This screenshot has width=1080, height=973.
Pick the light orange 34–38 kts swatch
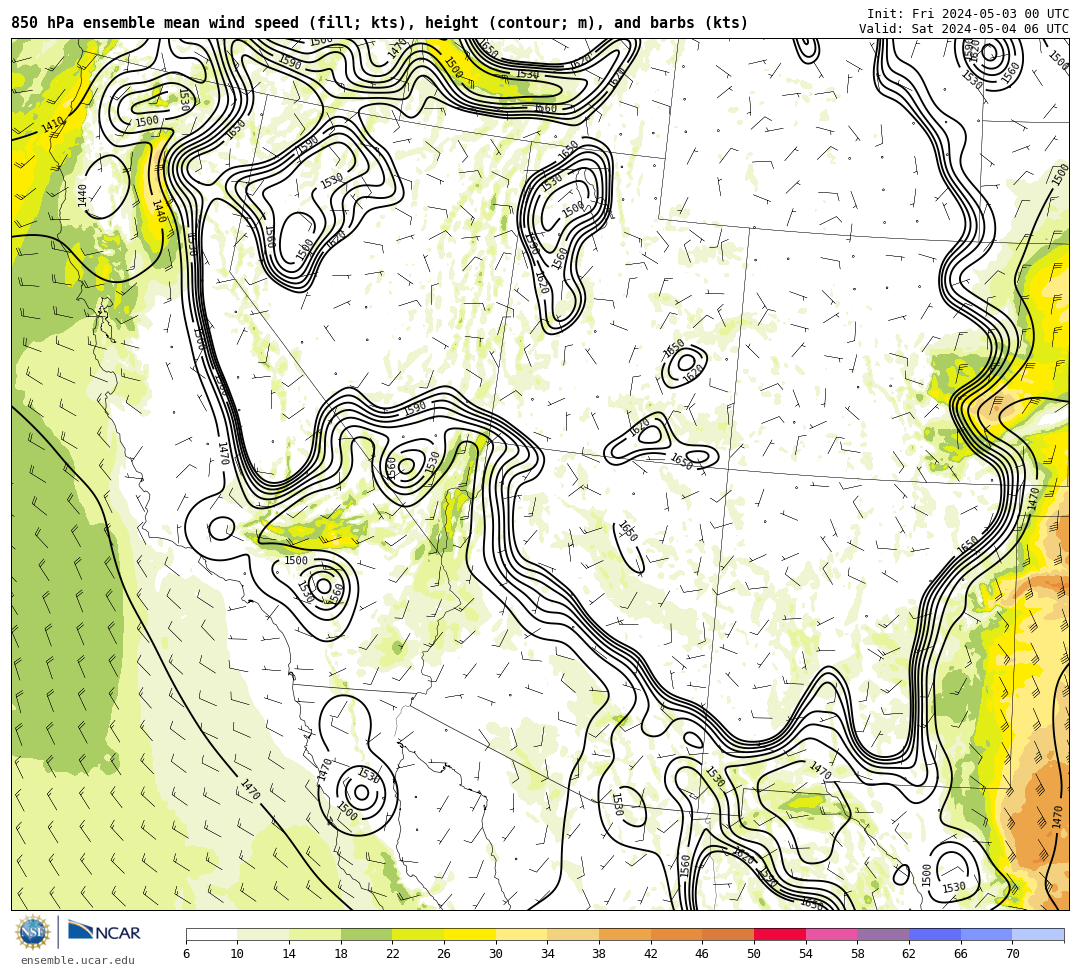pos(573,934)
